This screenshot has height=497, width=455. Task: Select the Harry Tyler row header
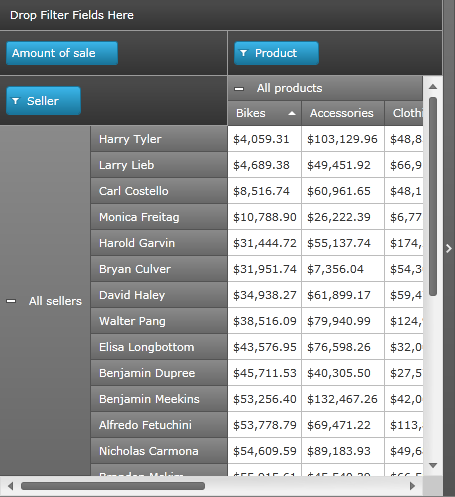point(159,139)
